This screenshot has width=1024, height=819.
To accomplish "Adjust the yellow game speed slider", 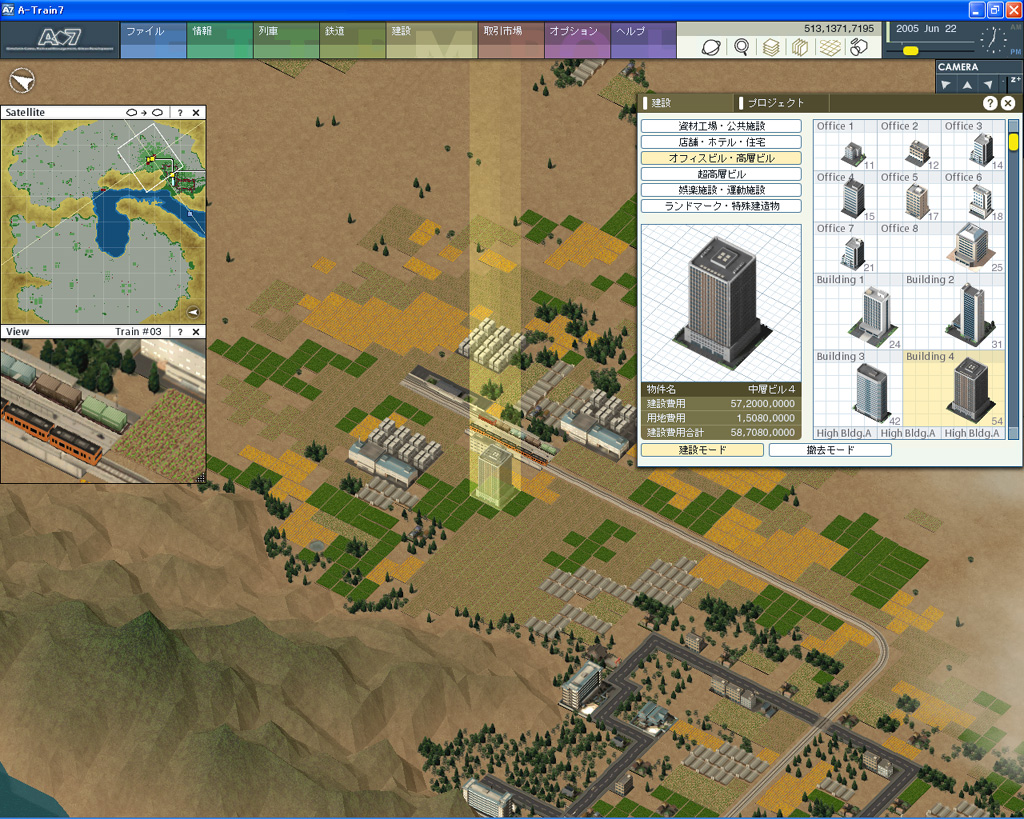I will [x=910, y=50].
